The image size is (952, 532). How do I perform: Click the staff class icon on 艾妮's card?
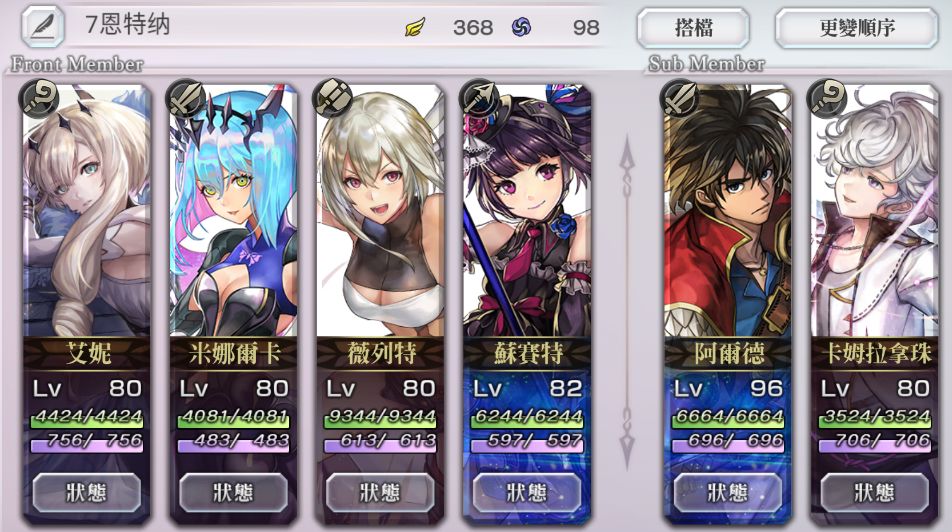(39, 98)
